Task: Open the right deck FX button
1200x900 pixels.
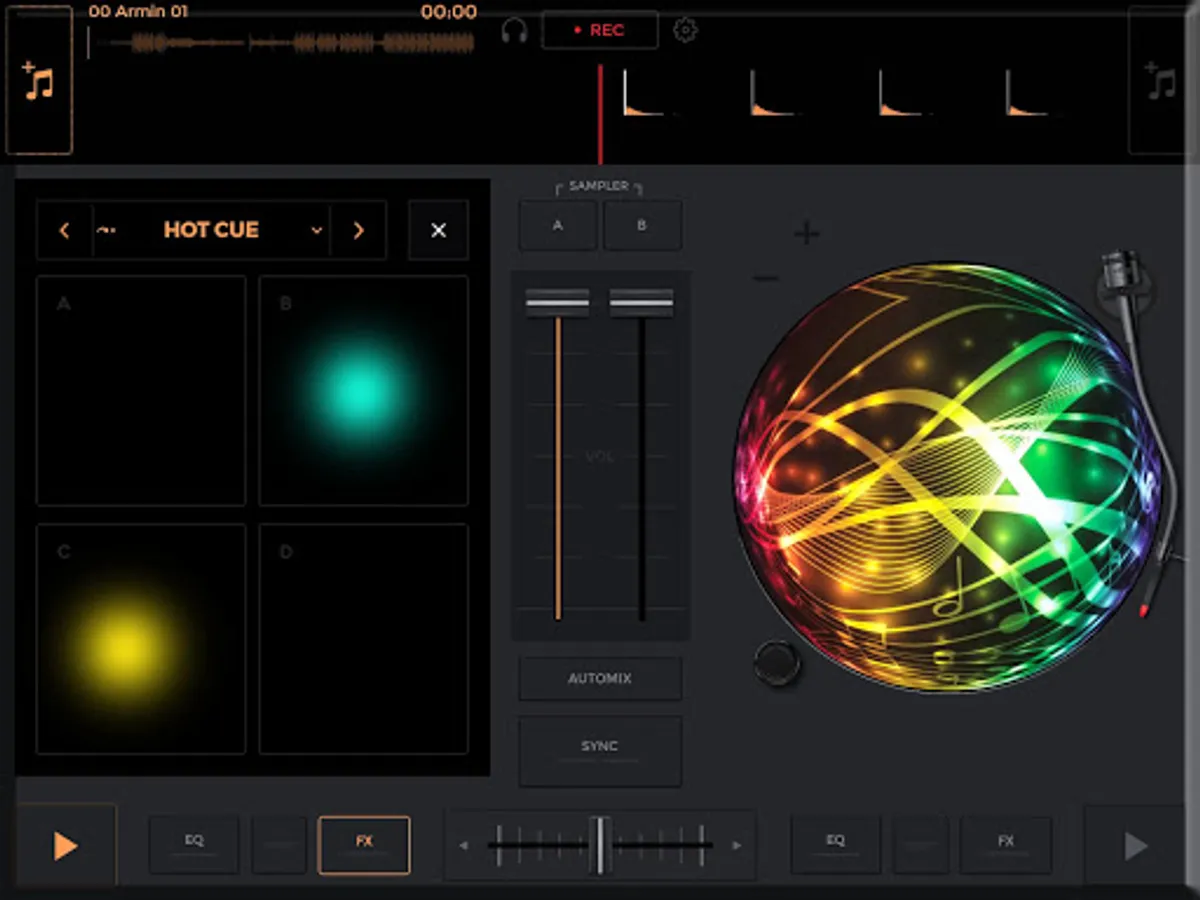Action: (x=1006, y=845)
